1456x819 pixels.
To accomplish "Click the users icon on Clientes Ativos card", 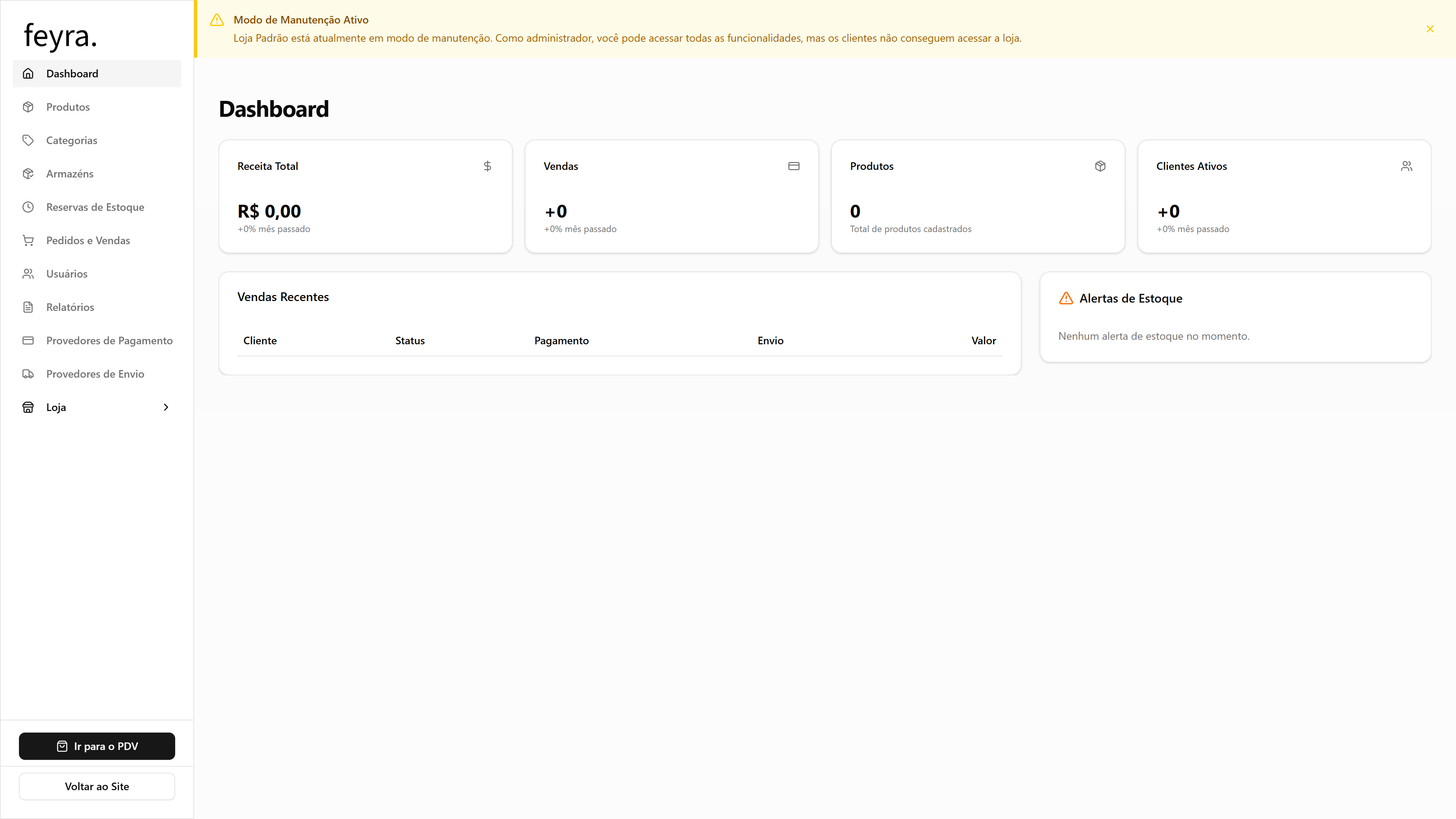I will coord(1406,166).
